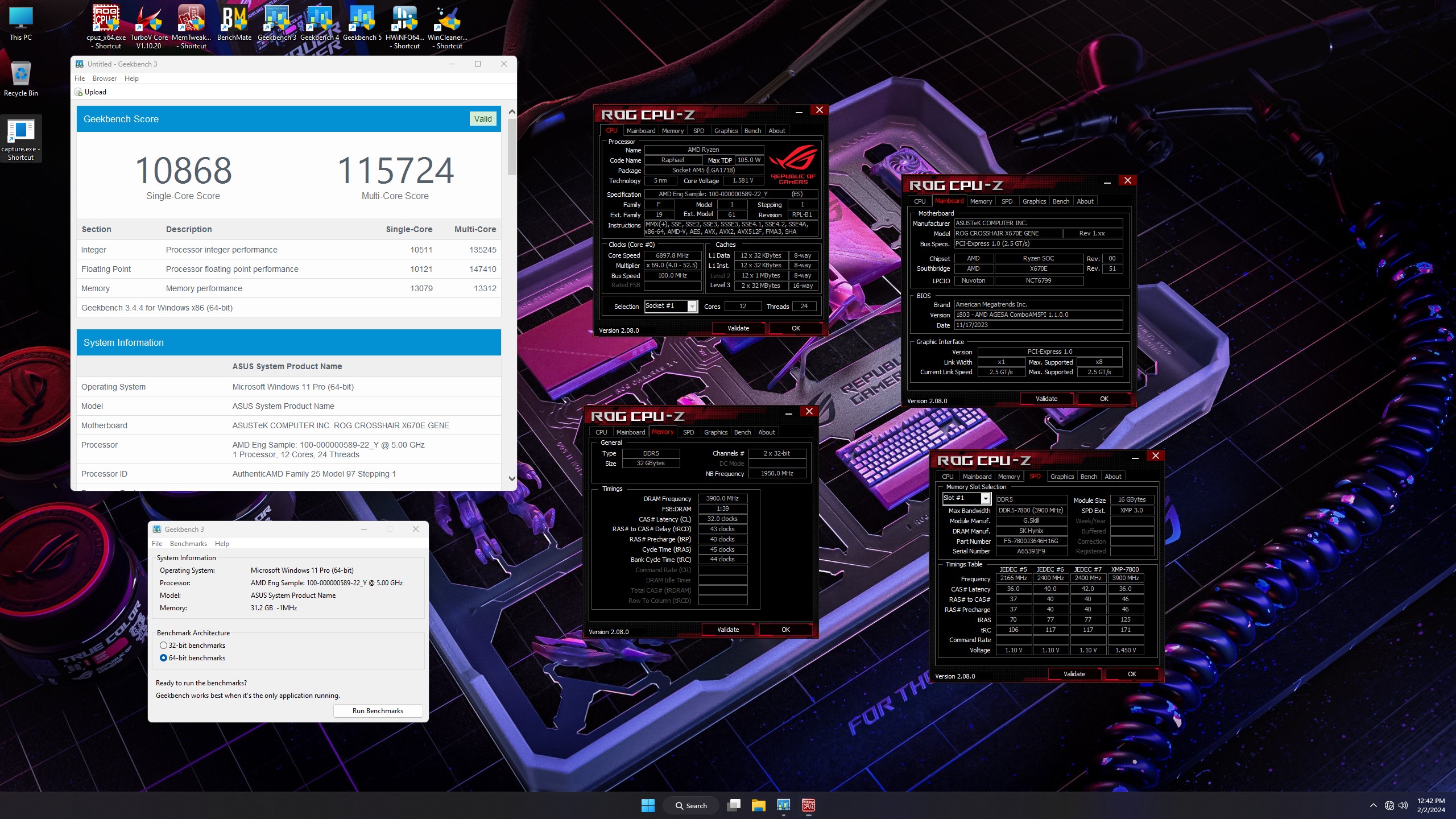Image resolution: width=1456 pixels, height=819 pixels.
Task: Open the network tray icon
Action: pyautogui.click(x=1389, y=805)
